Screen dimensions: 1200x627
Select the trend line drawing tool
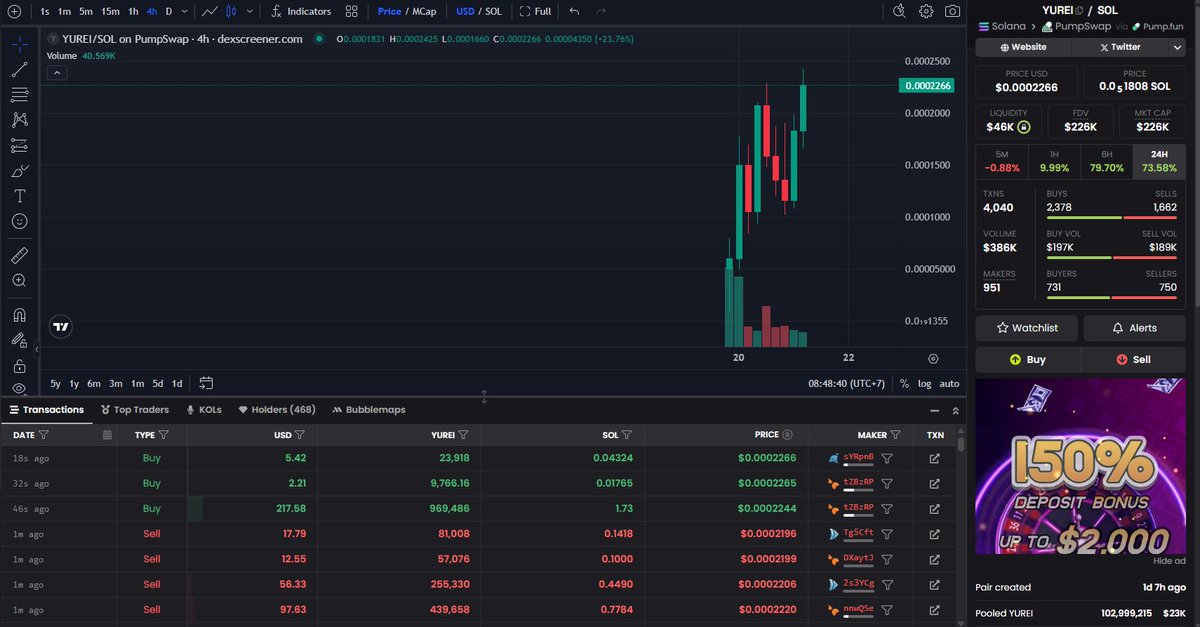[19, 70]
